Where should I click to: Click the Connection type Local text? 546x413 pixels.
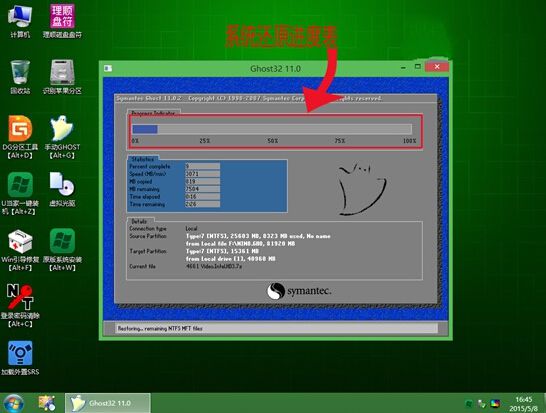coord(192,229)
